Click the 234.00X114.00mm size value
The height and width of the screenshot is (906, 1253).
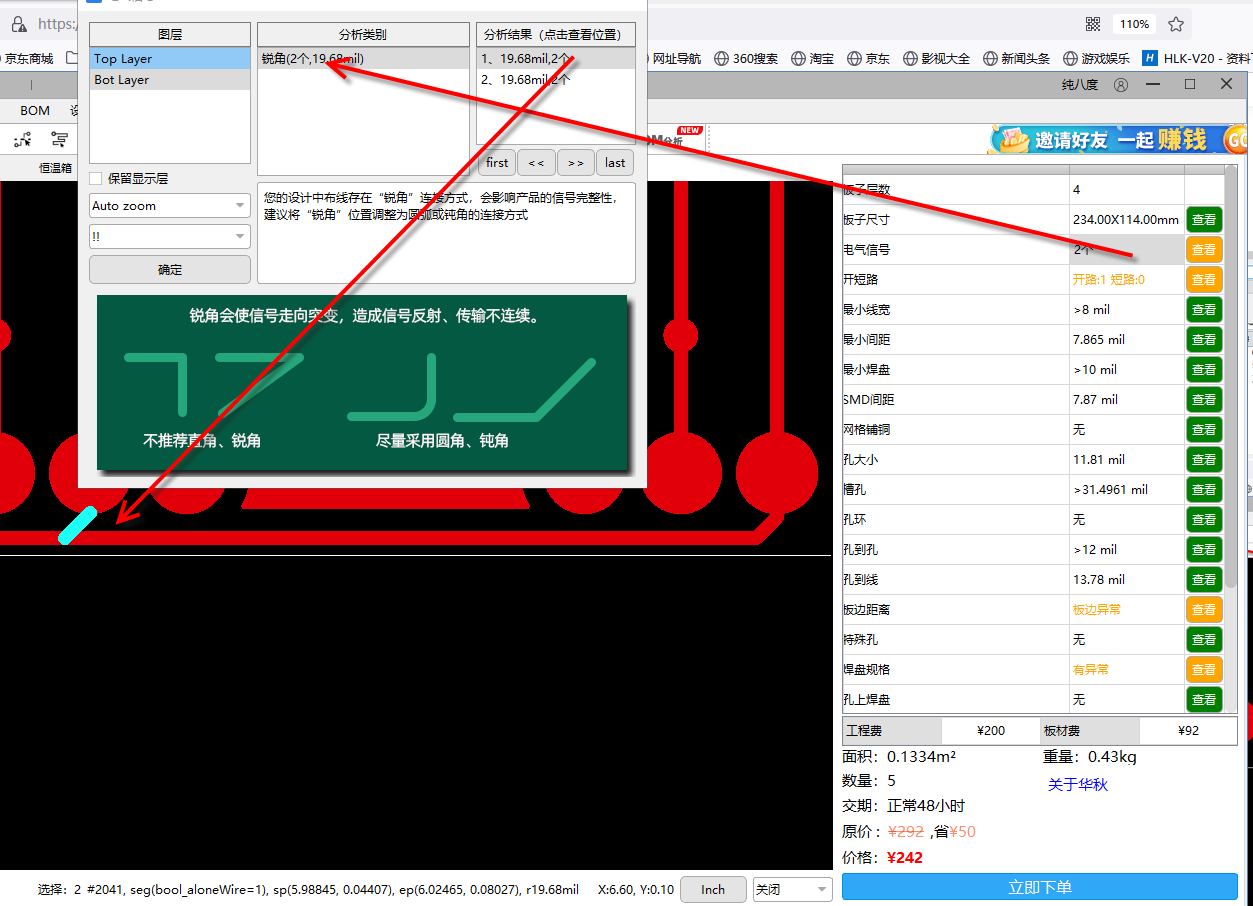tap(1125, 220)
